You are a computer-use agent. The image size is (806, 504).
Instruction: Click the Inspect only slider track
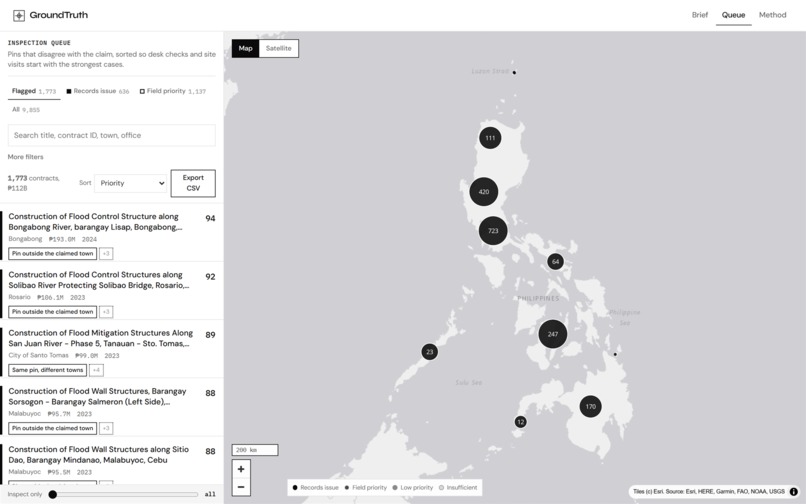click(x=123, y=494)
